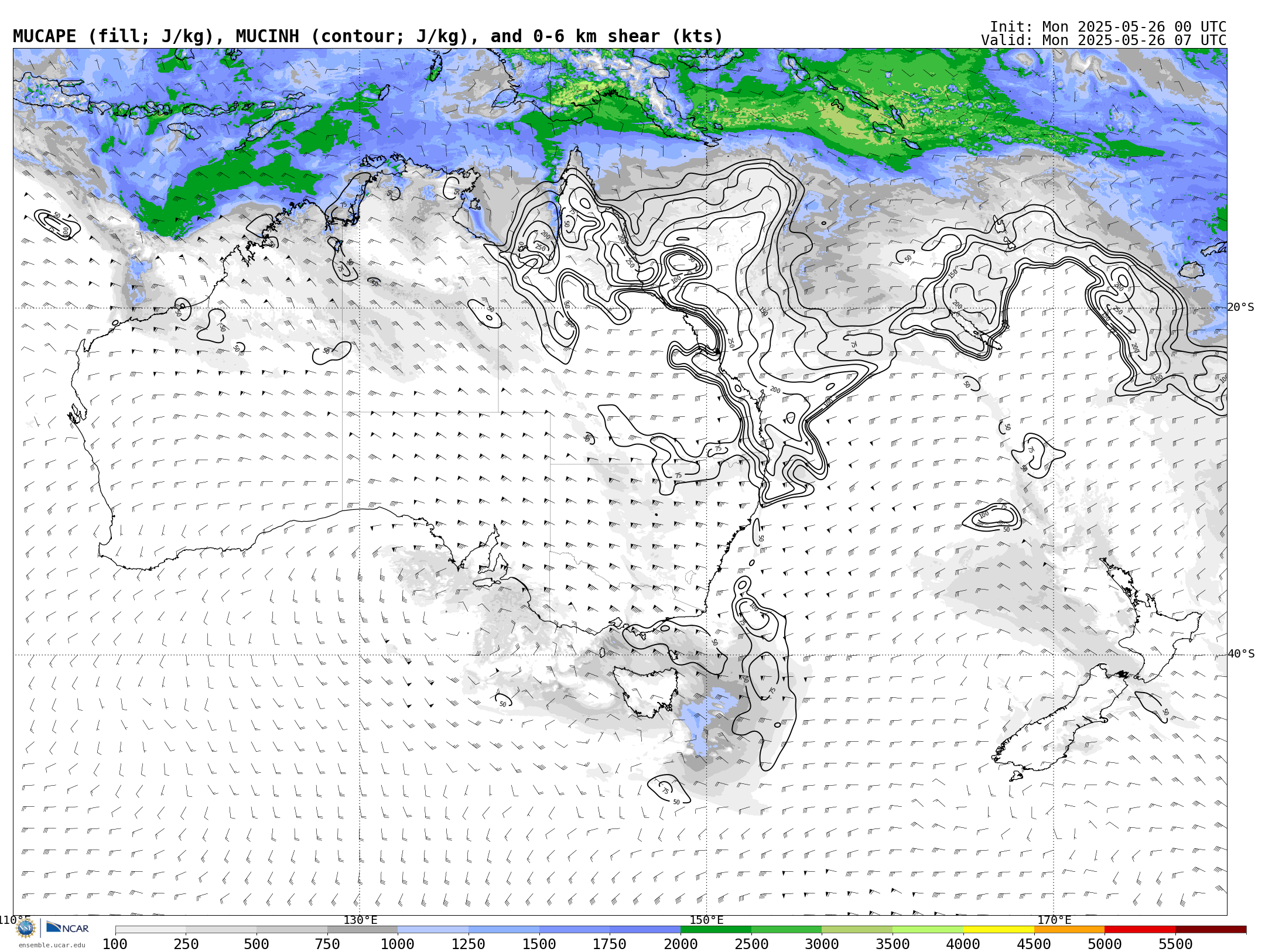Click the colorbar tick label 1500
The width and height of the screenshot is (1265, 952).
[539, 944]
